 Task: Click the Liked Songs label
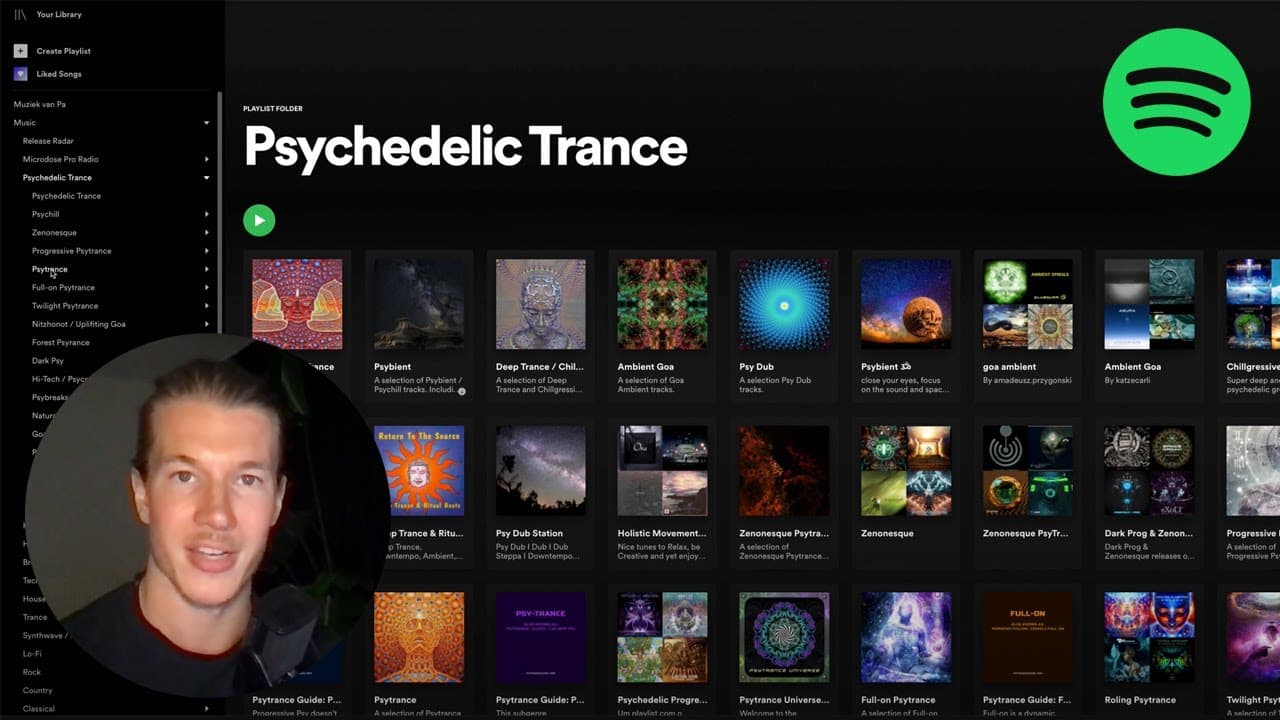click(x=59, y=74)
